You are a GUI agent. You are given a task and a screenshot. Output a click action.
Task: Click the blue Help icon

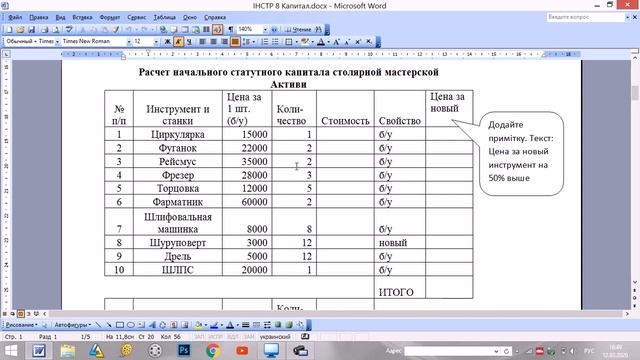click(x=274, y=29)
